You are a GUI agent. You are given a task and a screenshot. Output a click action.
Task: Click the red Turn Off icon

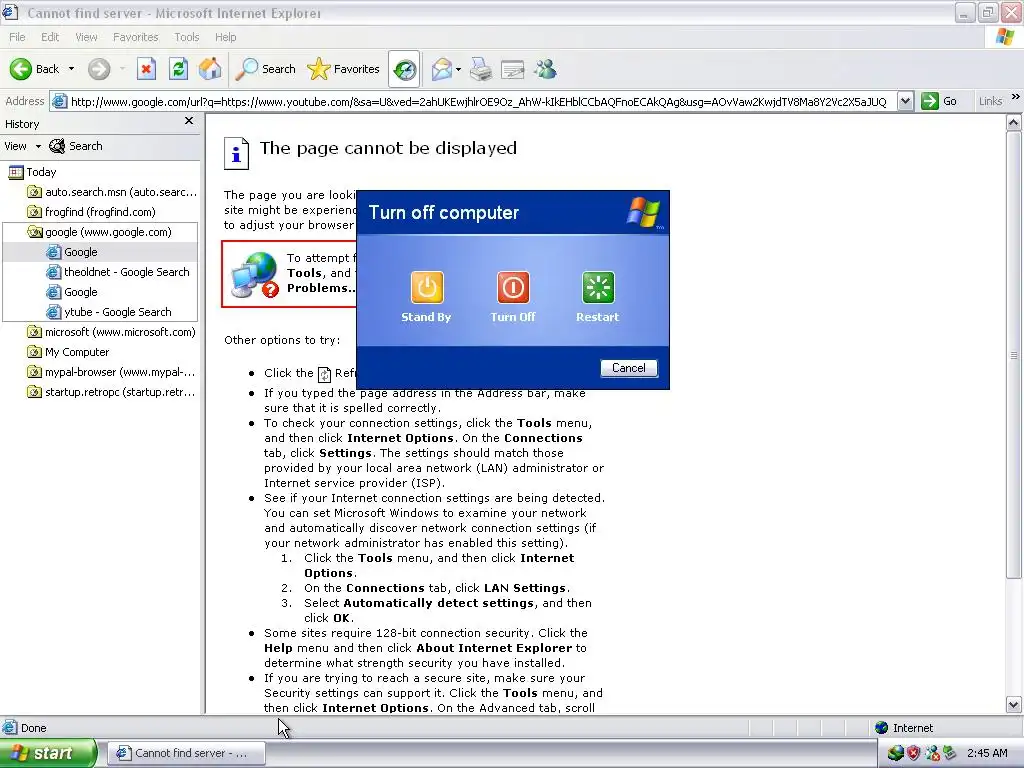513,287
